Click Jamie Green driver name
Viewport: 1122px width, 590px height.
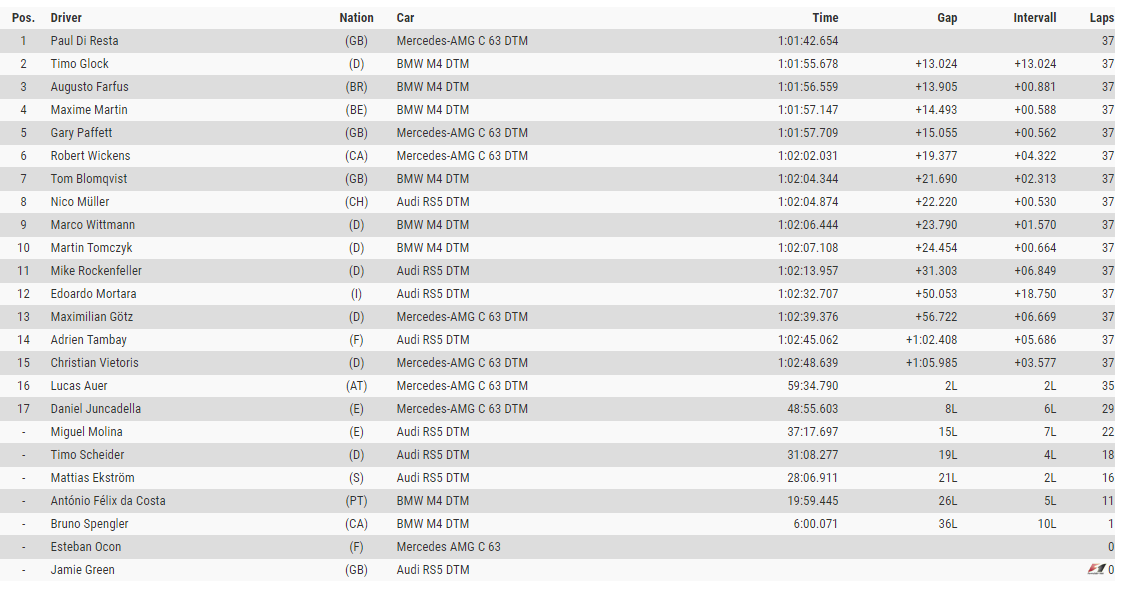point(82,570)
